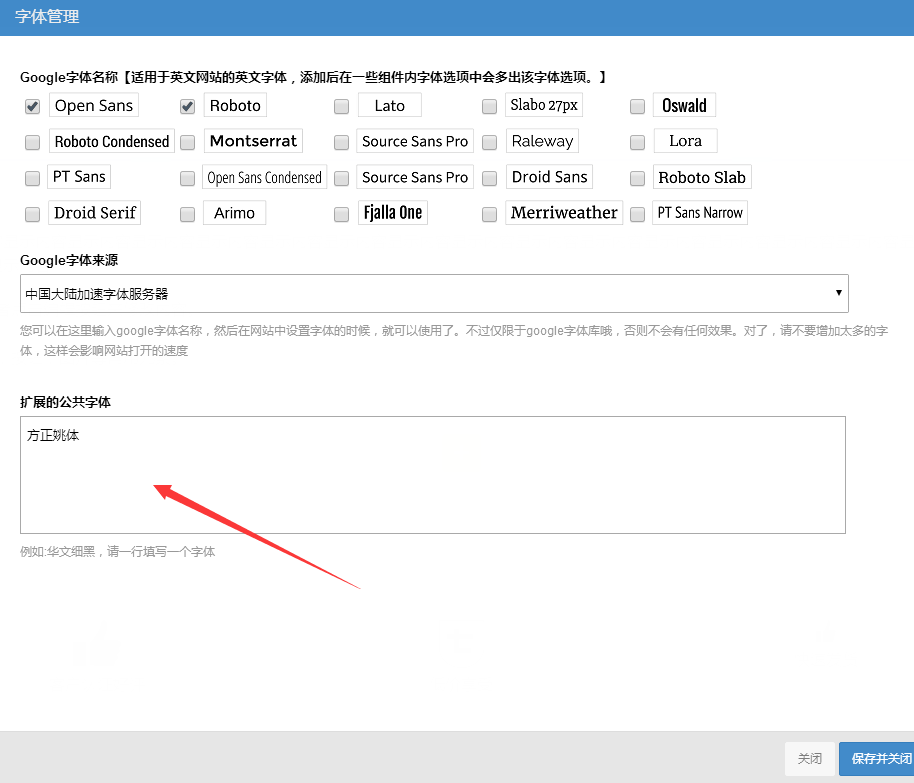Screen dimensions: 914x783
Task: Click the Lato font label
Action: click(x=389, y=106)
